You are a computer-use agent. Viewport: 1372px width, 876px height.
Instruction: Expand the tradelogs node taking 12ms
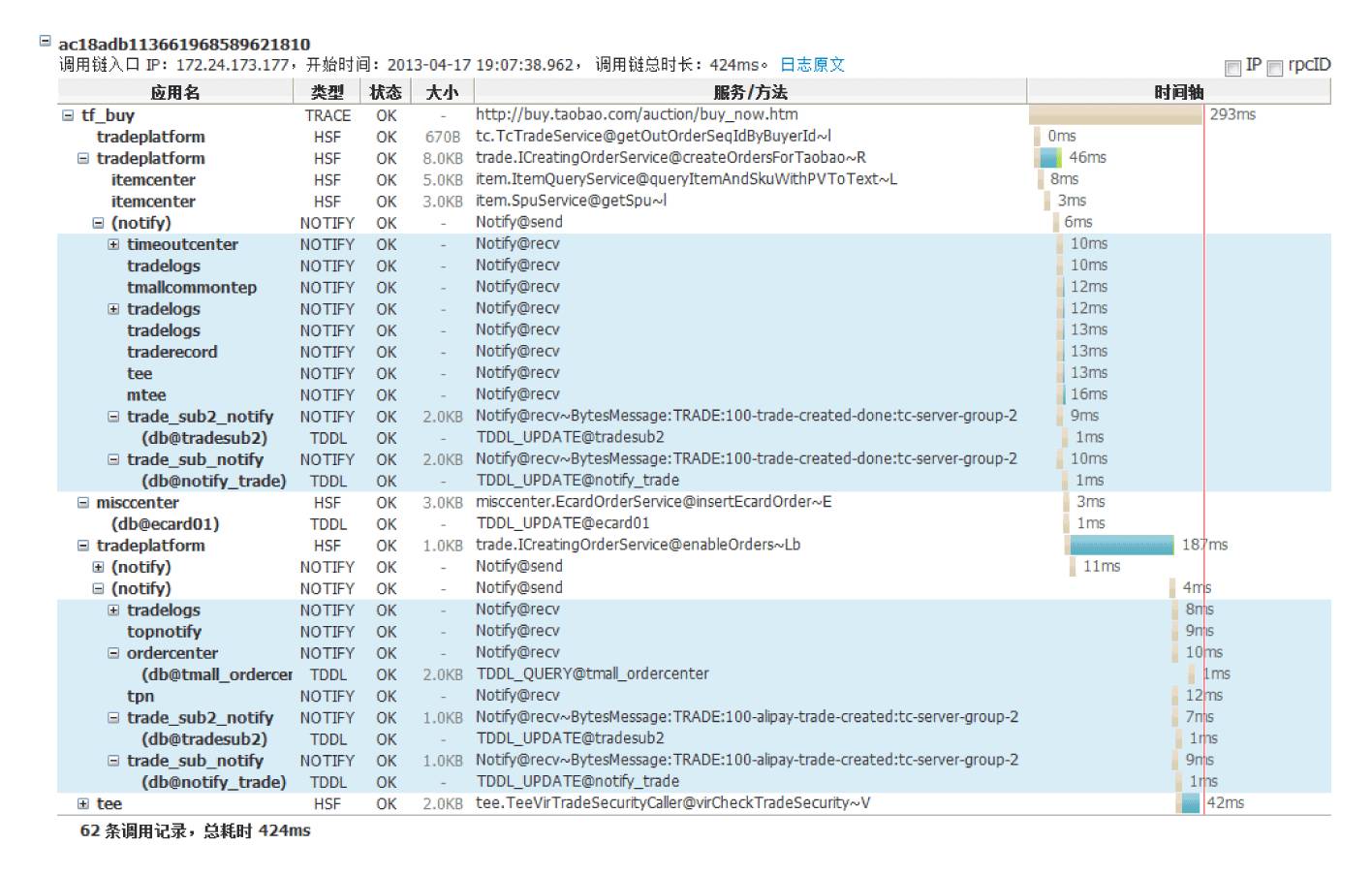pyautogui.click(x=113, y=309)
